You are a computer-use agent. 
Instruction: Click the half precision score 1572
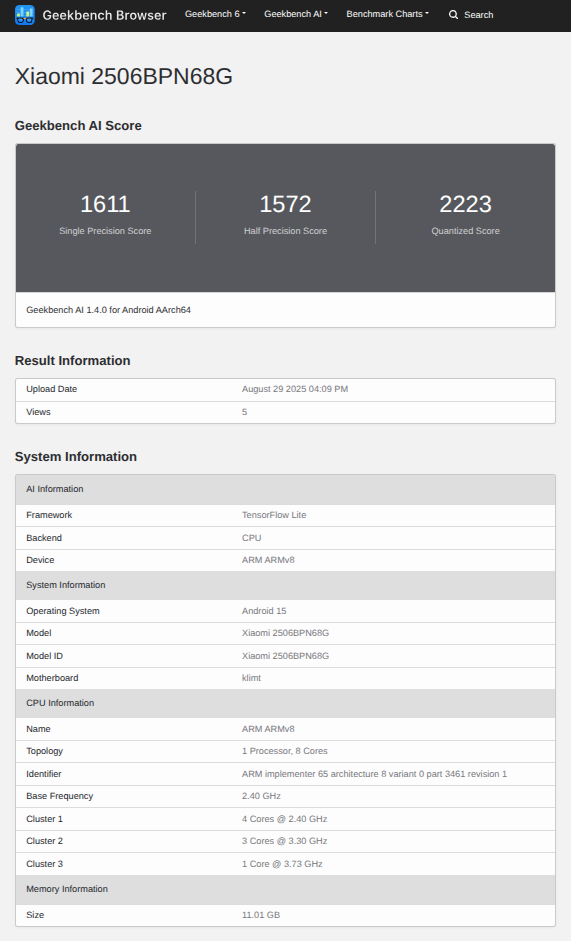[x=285, y=204]
